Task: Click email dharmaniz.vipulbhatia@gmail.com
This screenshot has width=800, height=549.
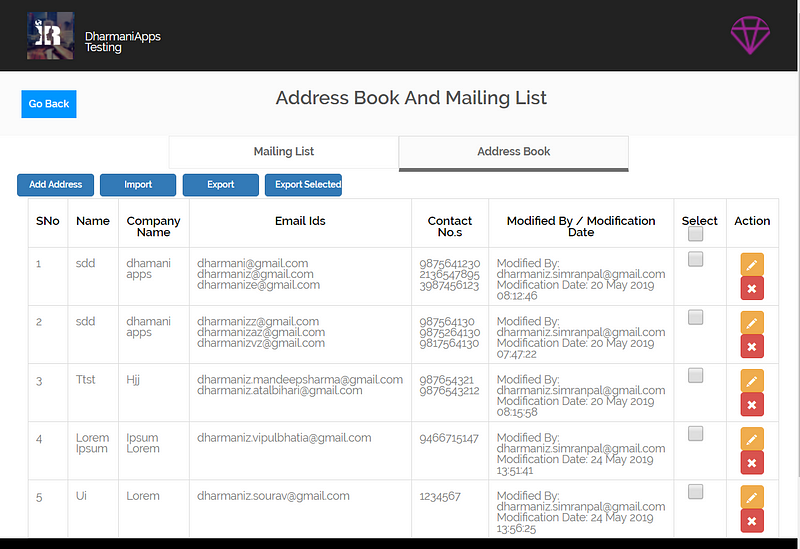Action: (x=284, y=438)
